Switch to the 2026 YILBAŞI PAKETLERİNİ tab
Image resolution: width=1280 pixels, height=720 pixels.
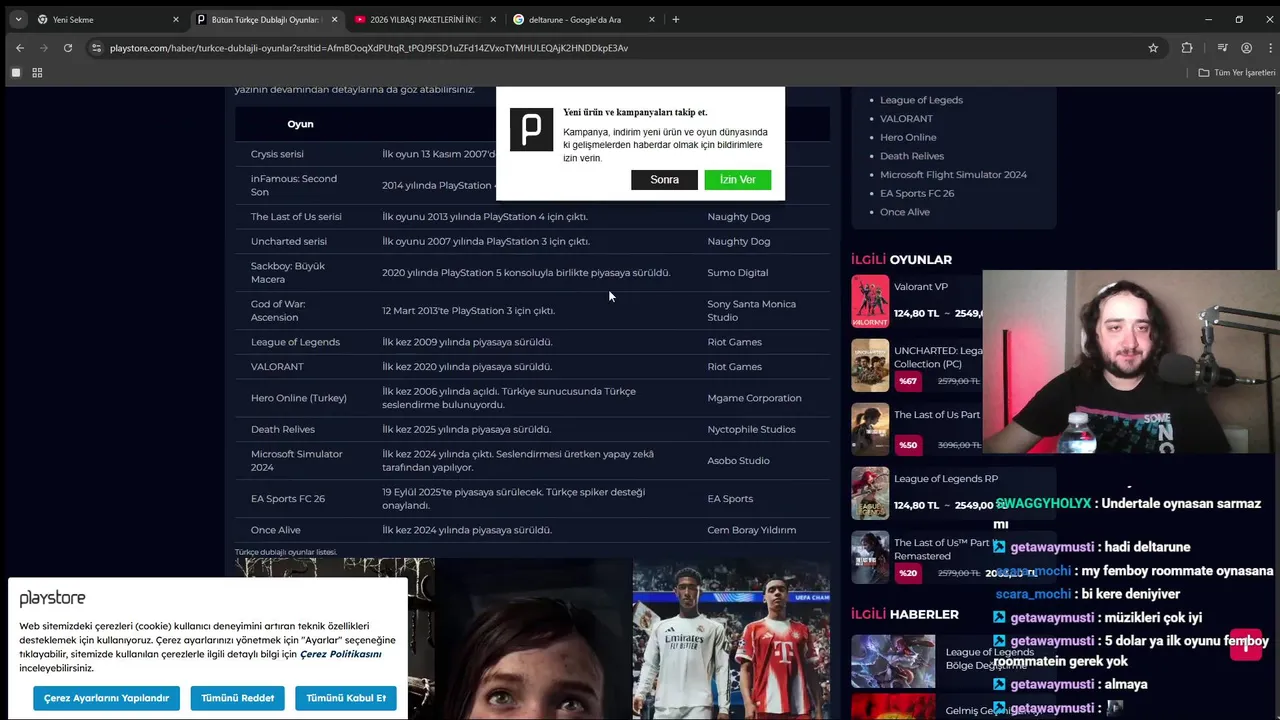(425, 19)
